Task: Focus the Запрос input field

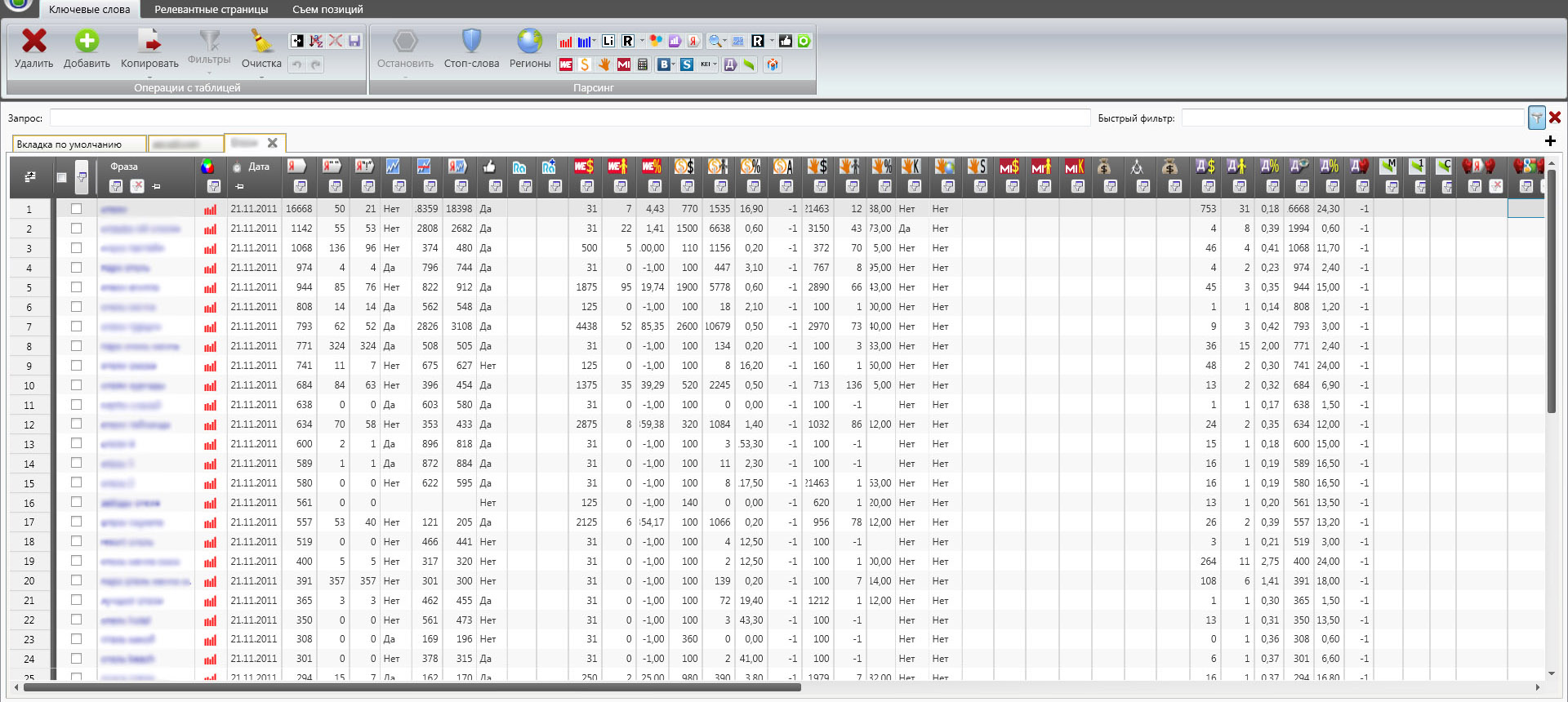Action: [x=570, y=118]
